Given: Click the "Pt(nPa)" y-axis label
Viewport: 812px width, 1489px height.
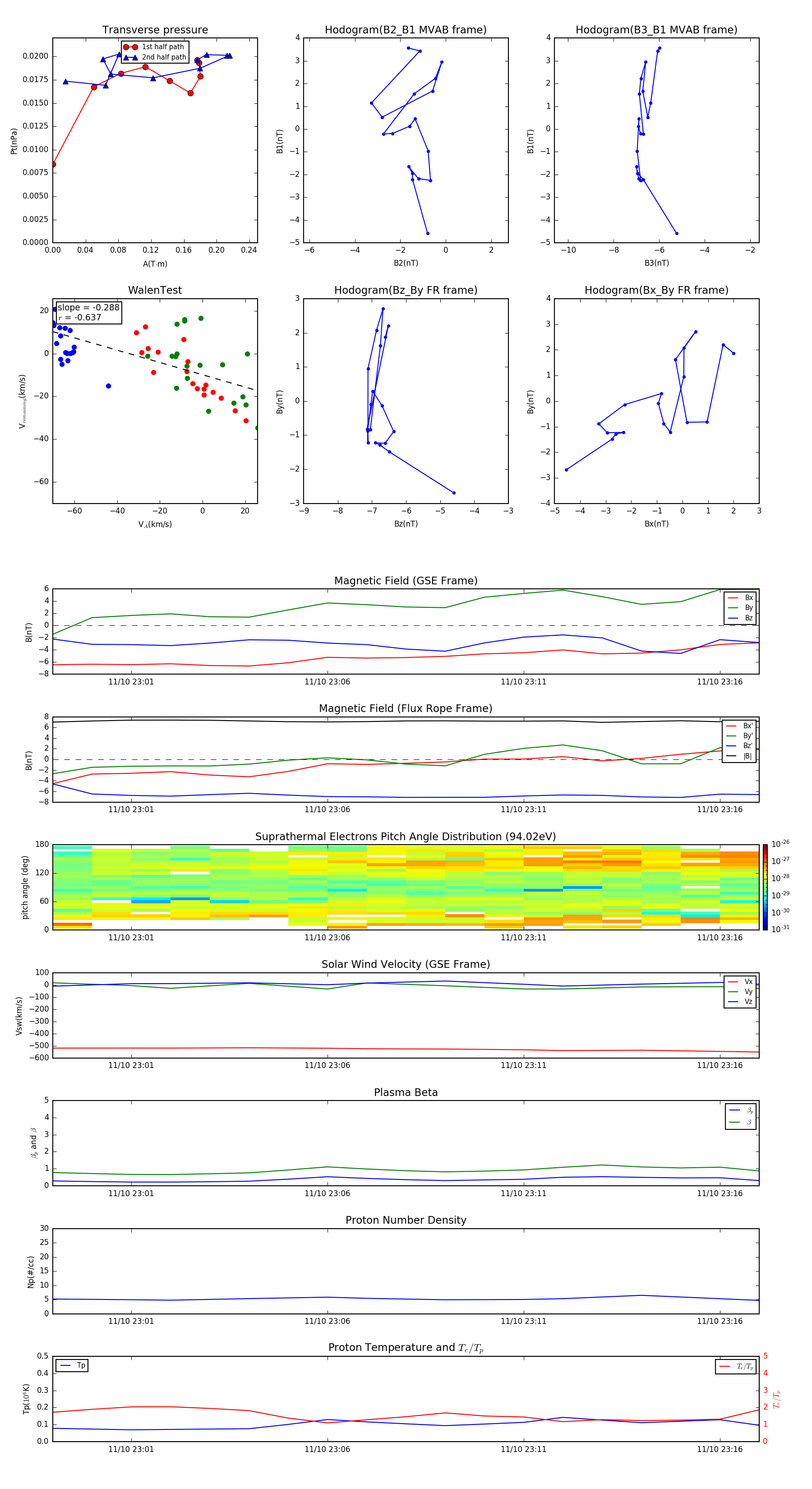Looking at the screenshot, I should [x=14, y=141].
